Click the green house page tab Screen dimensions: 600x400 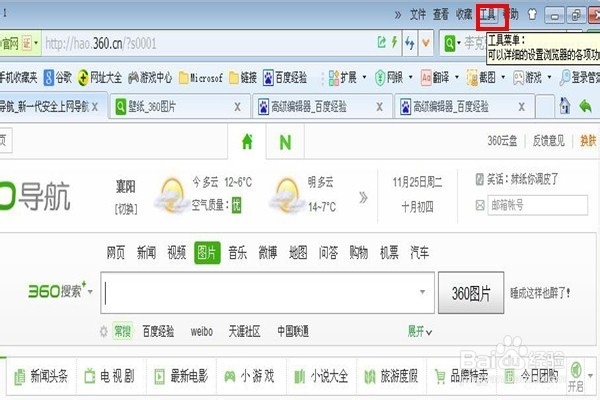tap(247, 142)
